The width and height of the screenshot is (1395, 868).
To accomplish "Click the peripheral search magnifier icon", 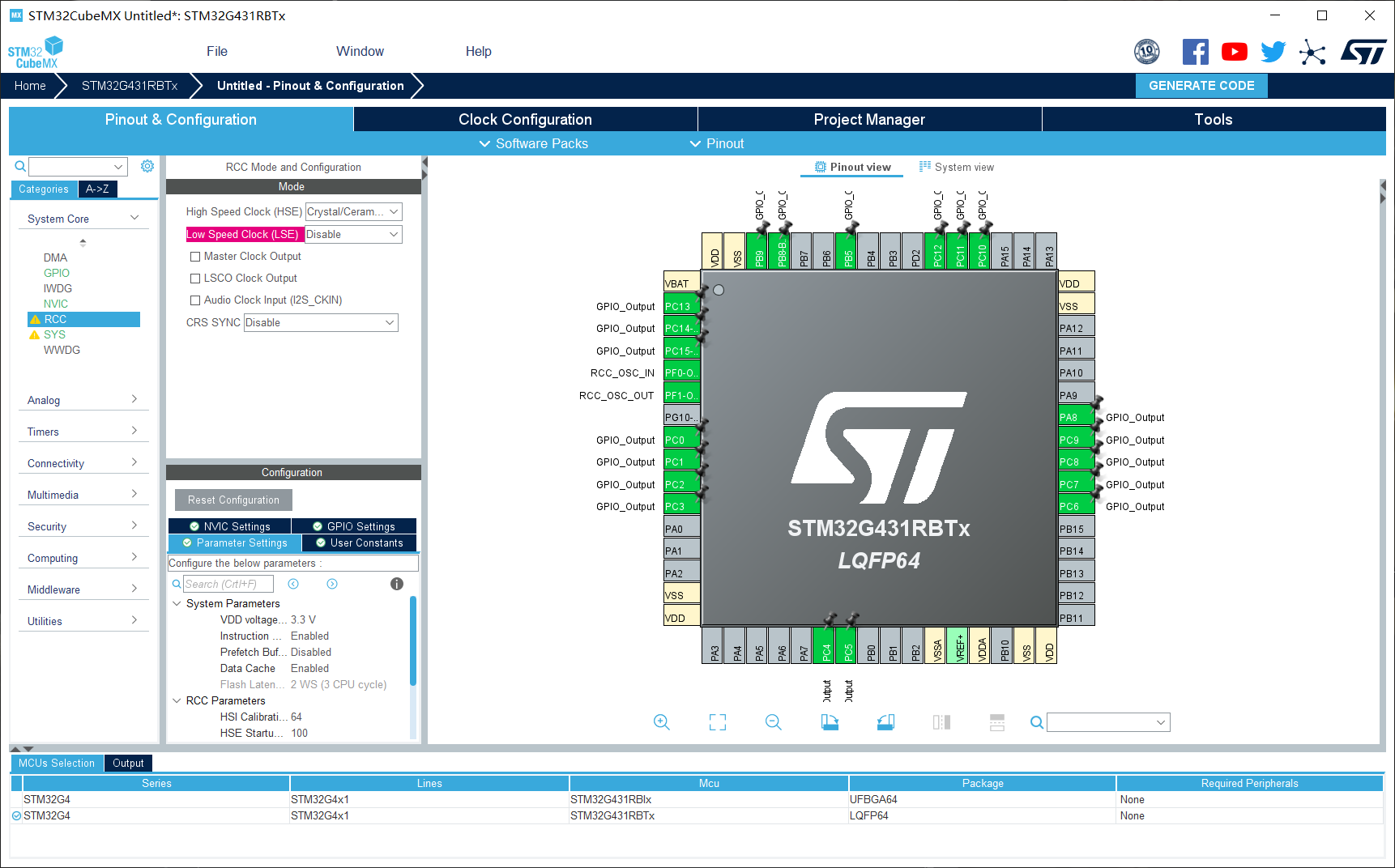I will coord(20,166).
